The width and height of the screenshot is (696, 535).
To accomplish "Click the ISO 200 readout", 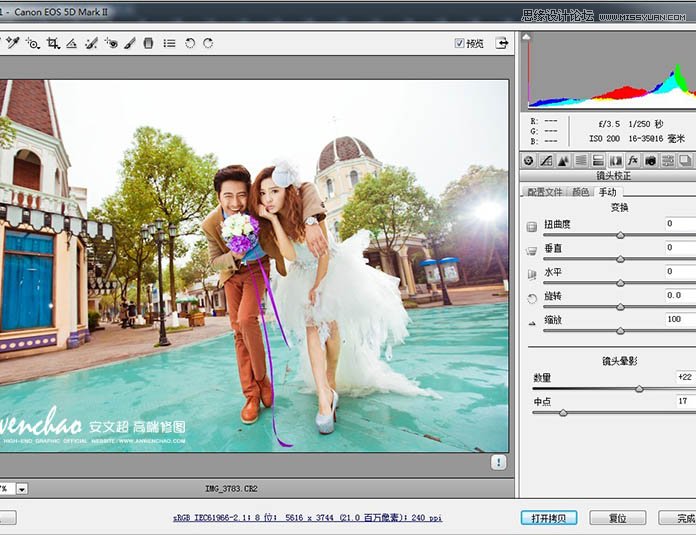I will point(604,139).
